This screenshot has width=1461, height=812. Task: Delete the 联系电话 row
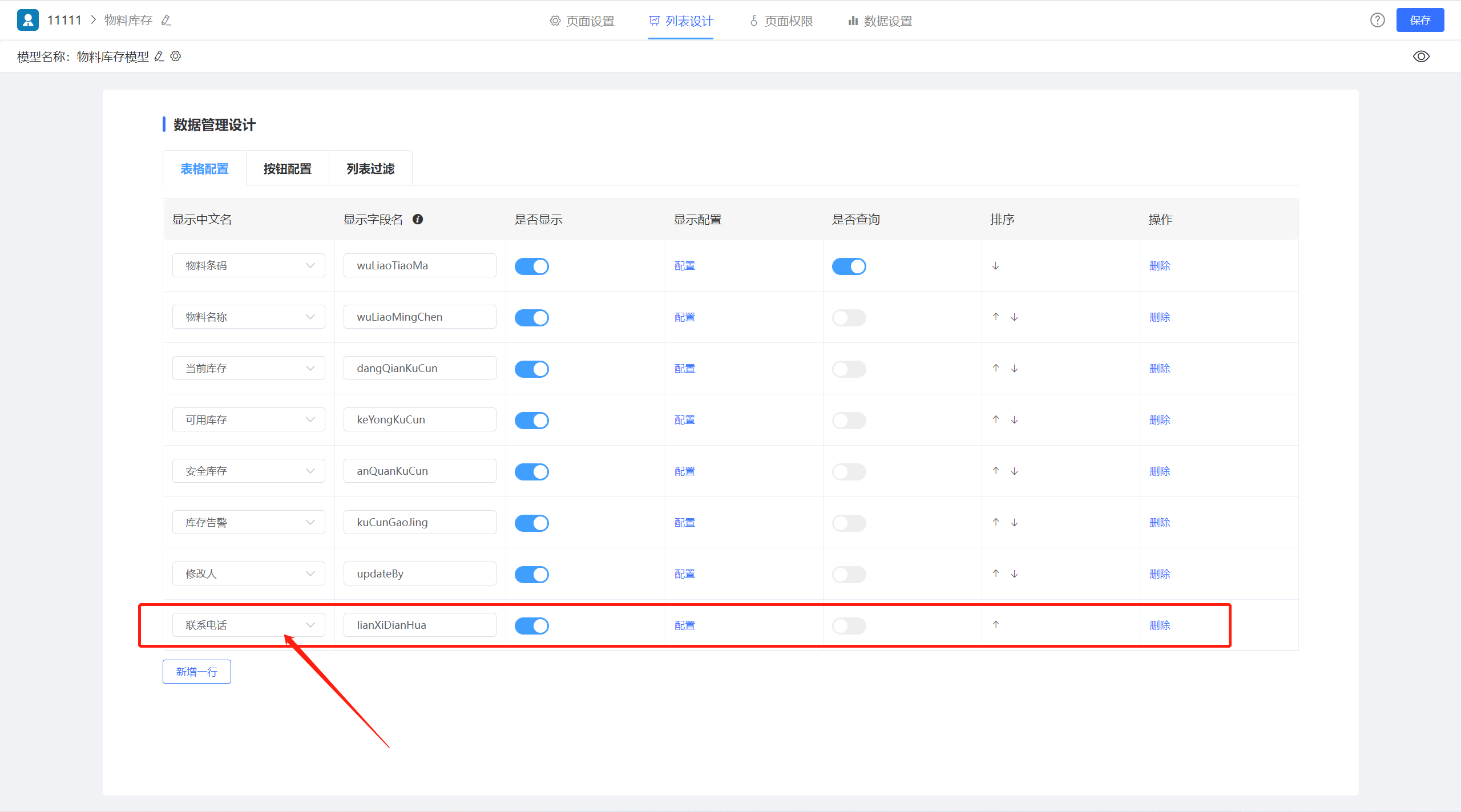[1160, 625]
